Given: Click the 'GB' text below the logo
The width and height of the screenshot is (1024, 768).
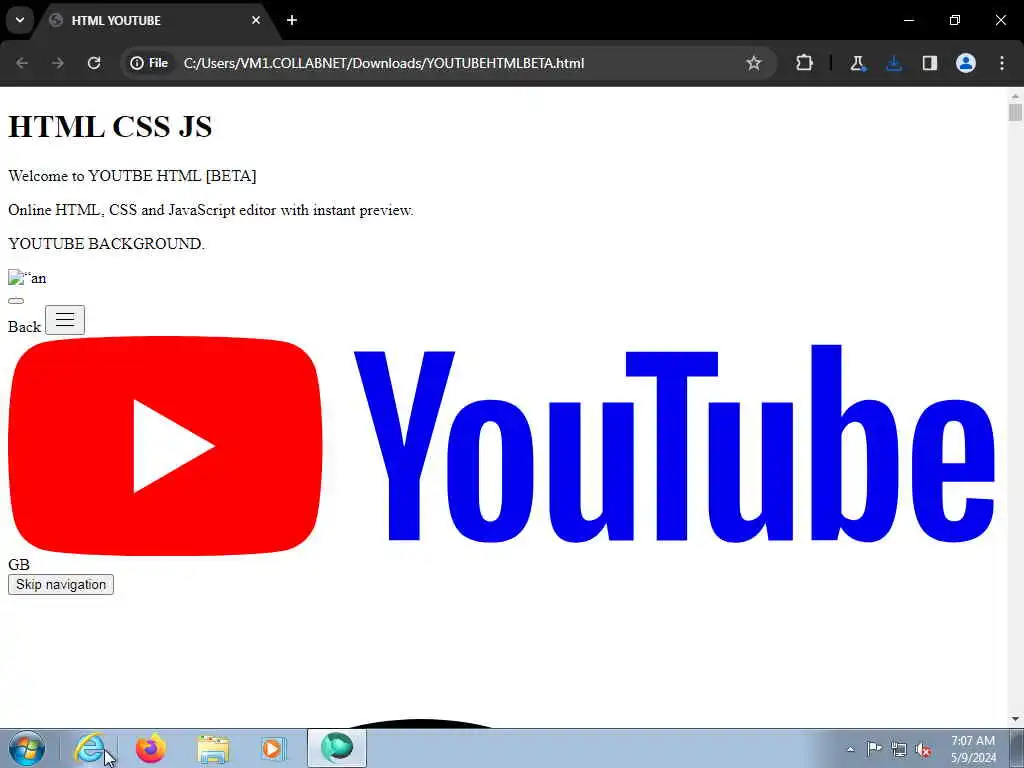Looking at the screenshot, I should point(19,564).
